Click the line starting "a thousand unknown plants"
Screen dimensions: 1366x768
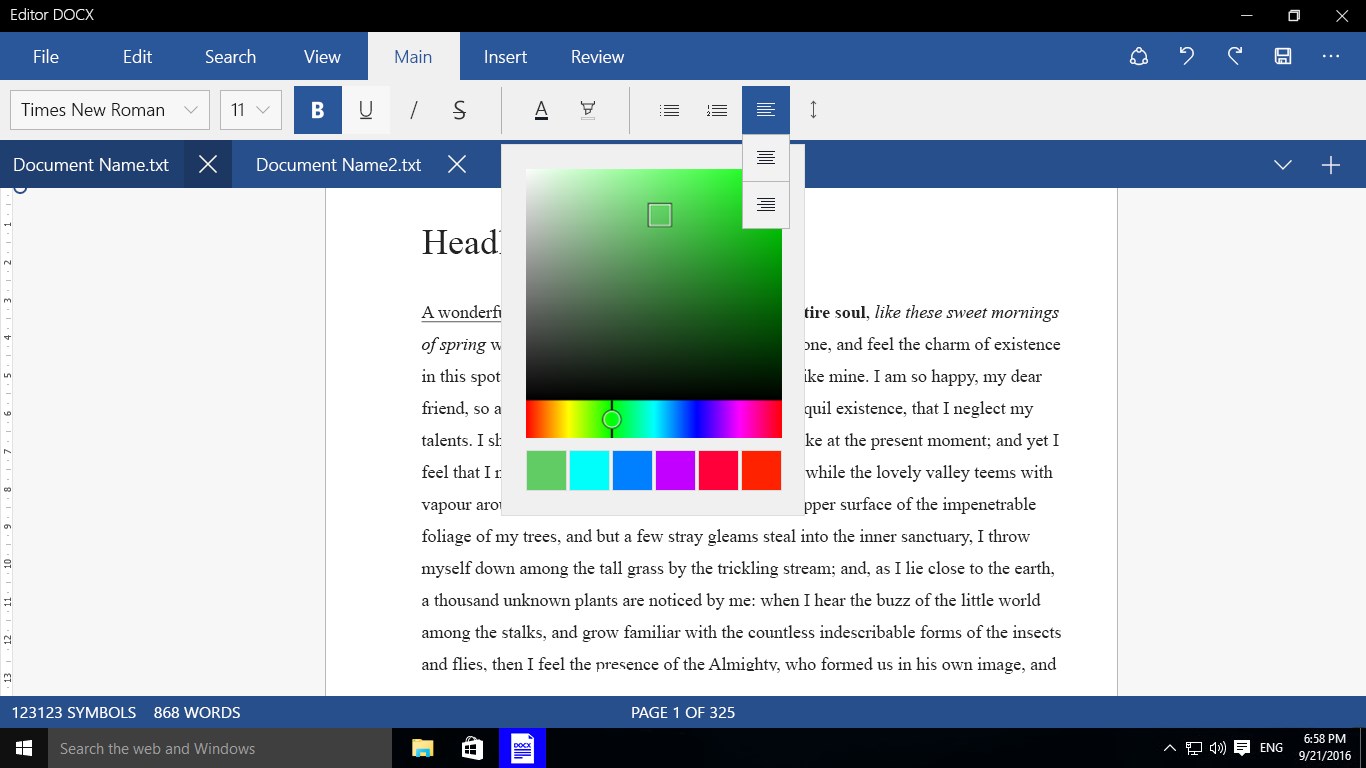[x=731, y=600]
